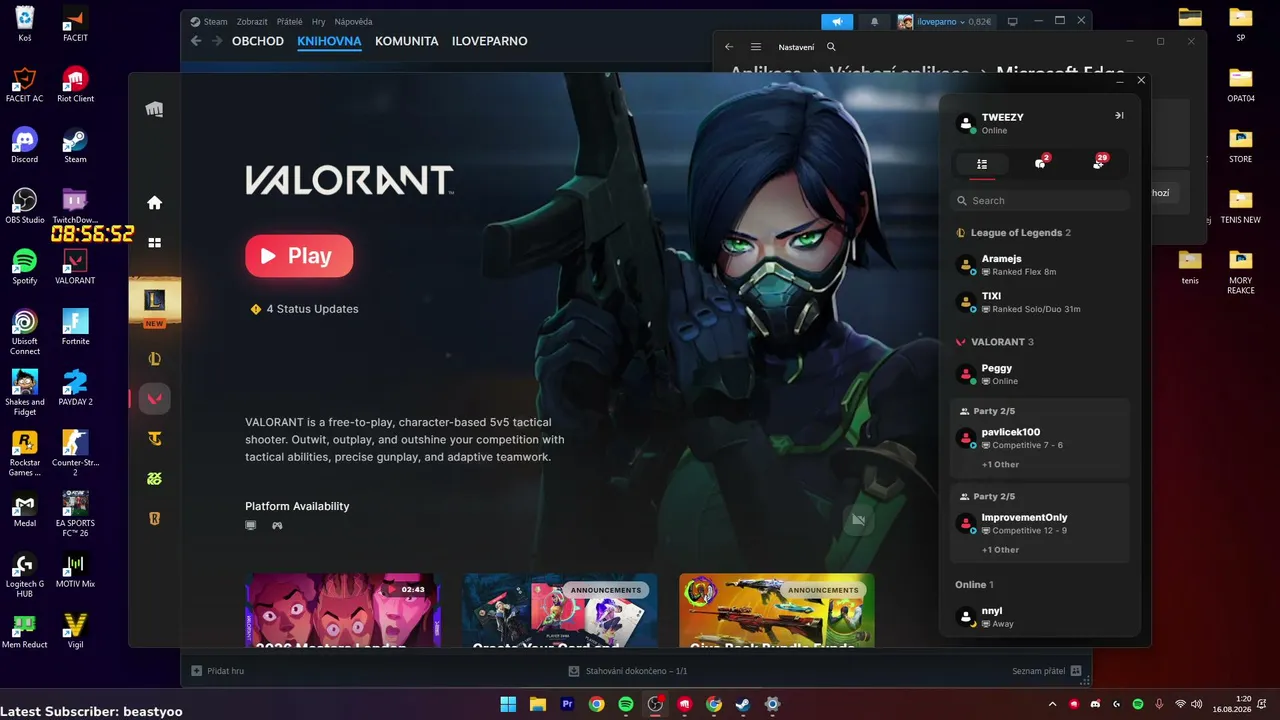
Task: Switch Steam to Big Picture mode icon
Action: (x=1012, y=21)
